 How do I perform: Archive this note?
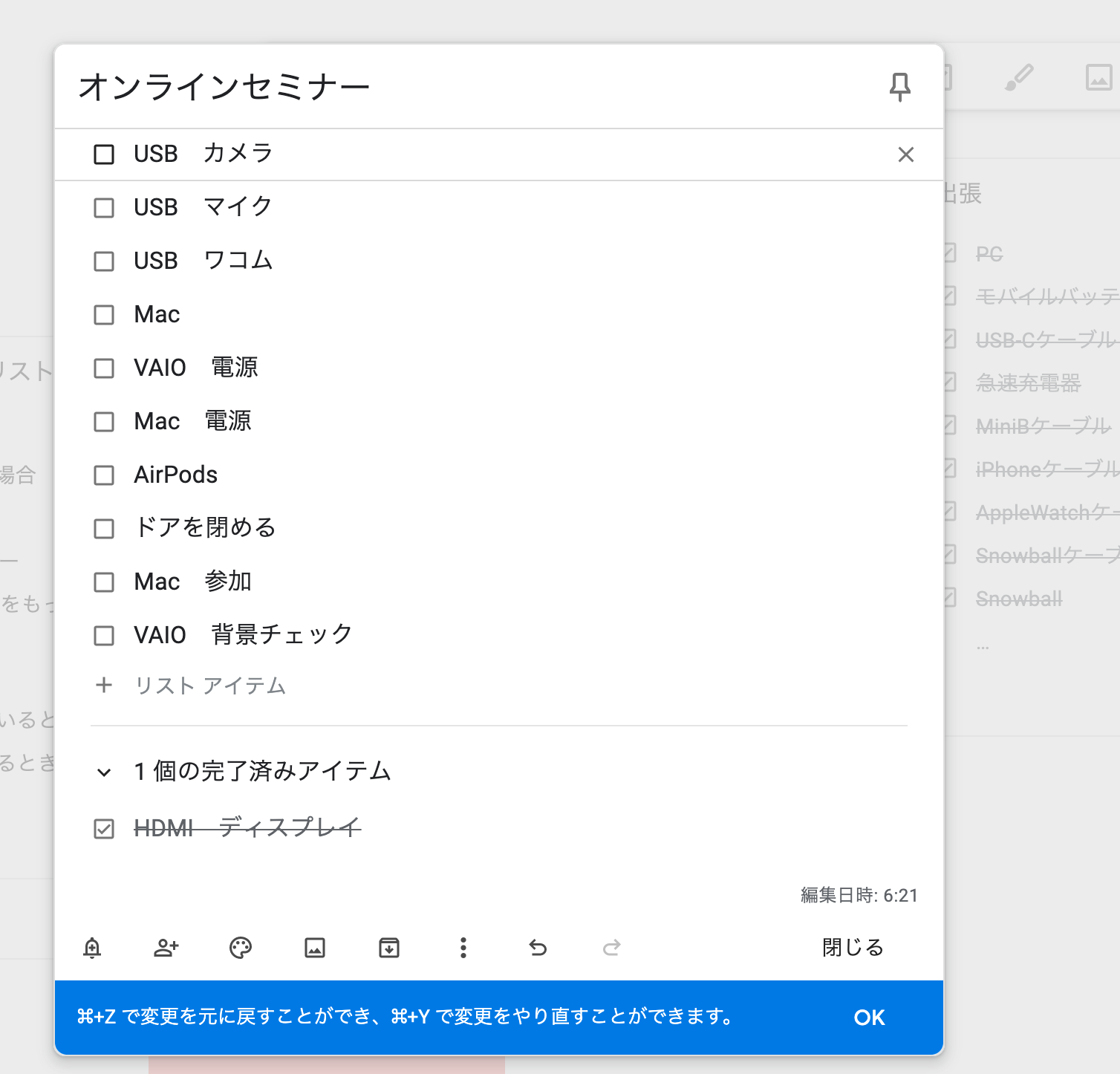coord(389,948)
